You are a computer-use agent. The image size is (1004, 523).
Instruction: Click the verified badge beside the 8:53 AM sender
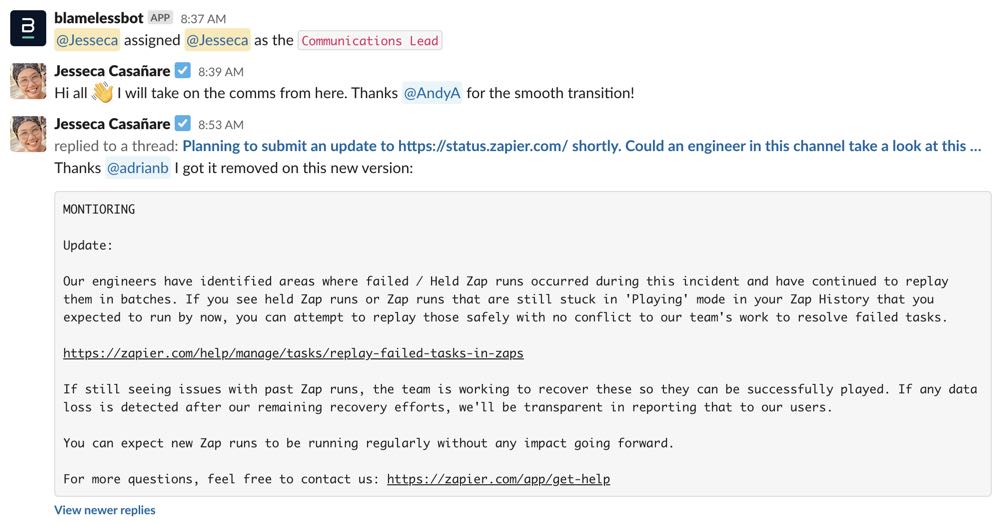point(183,124)
